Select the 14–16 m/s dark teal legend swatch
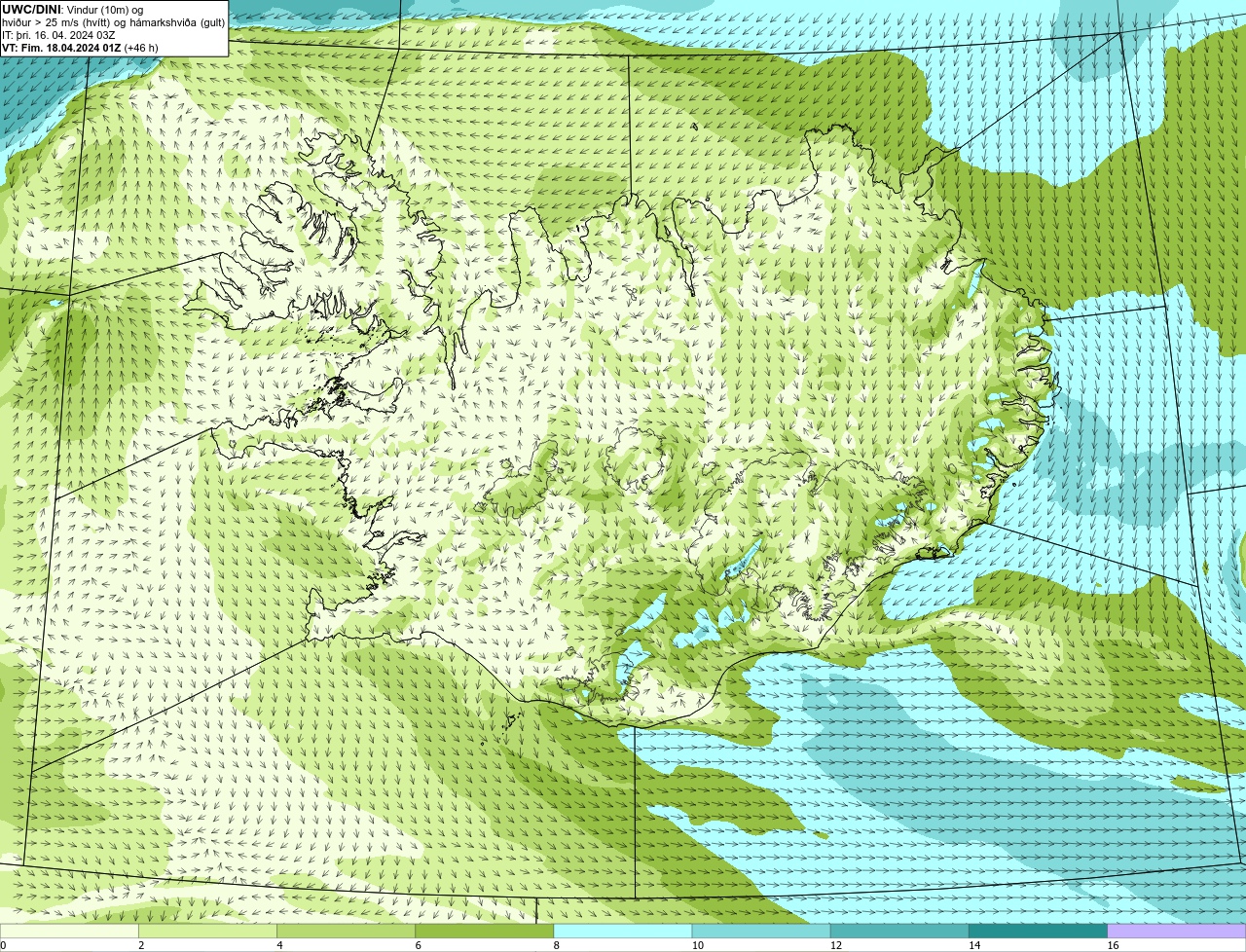Viewport: 1246px width, 952px height. point(1038,932)
